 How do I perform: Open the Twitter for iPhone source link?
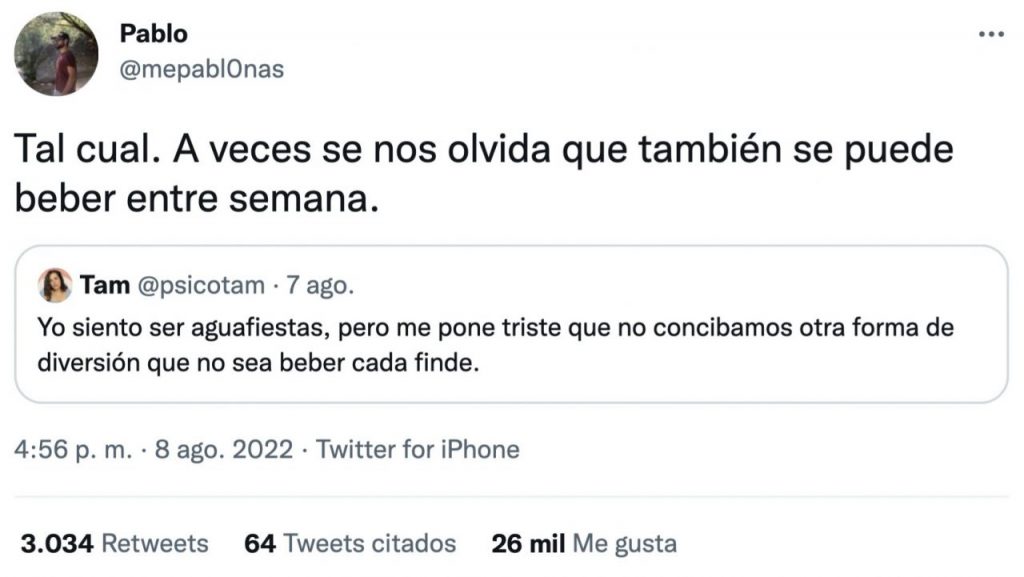(x=418, y=450)
